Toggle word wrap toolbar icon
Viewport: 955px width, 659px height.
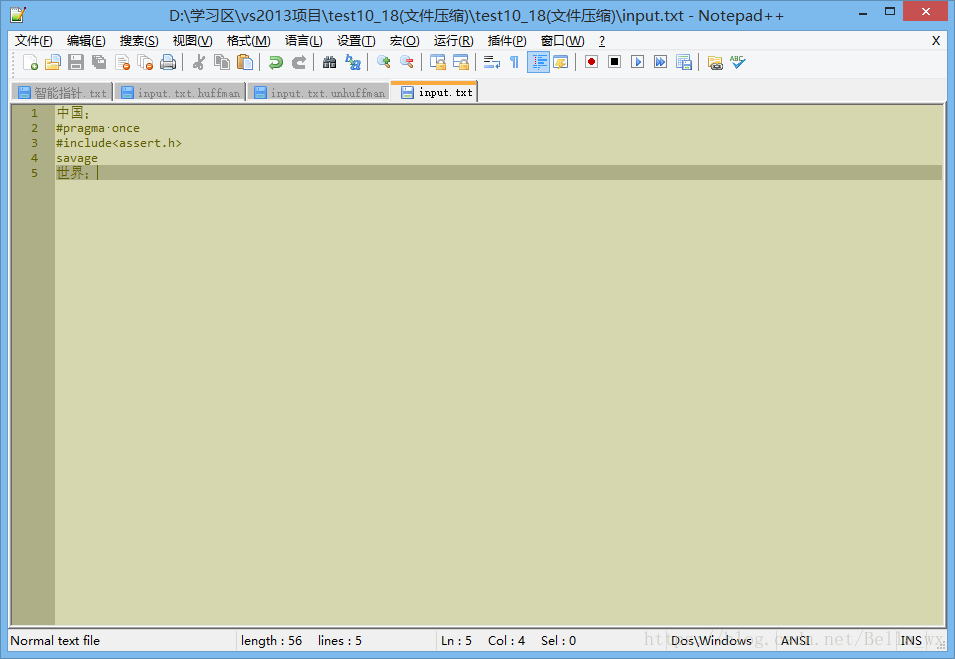click(491, 62)
